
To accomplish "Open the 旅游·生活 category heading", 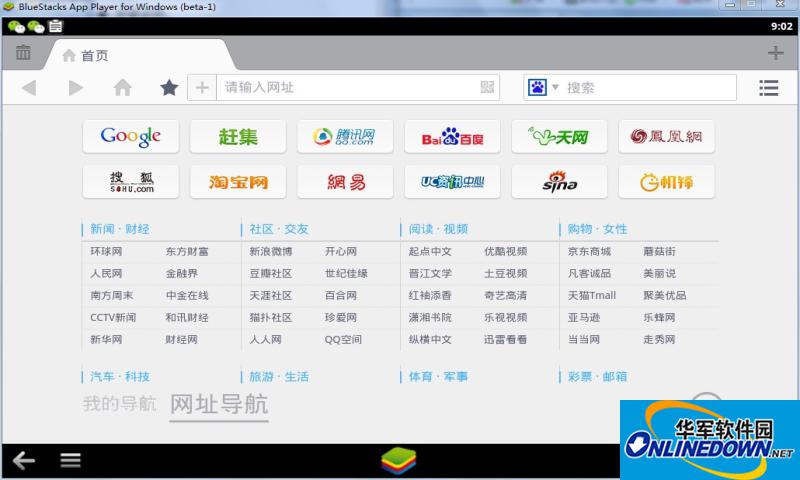I will point(279,376).
